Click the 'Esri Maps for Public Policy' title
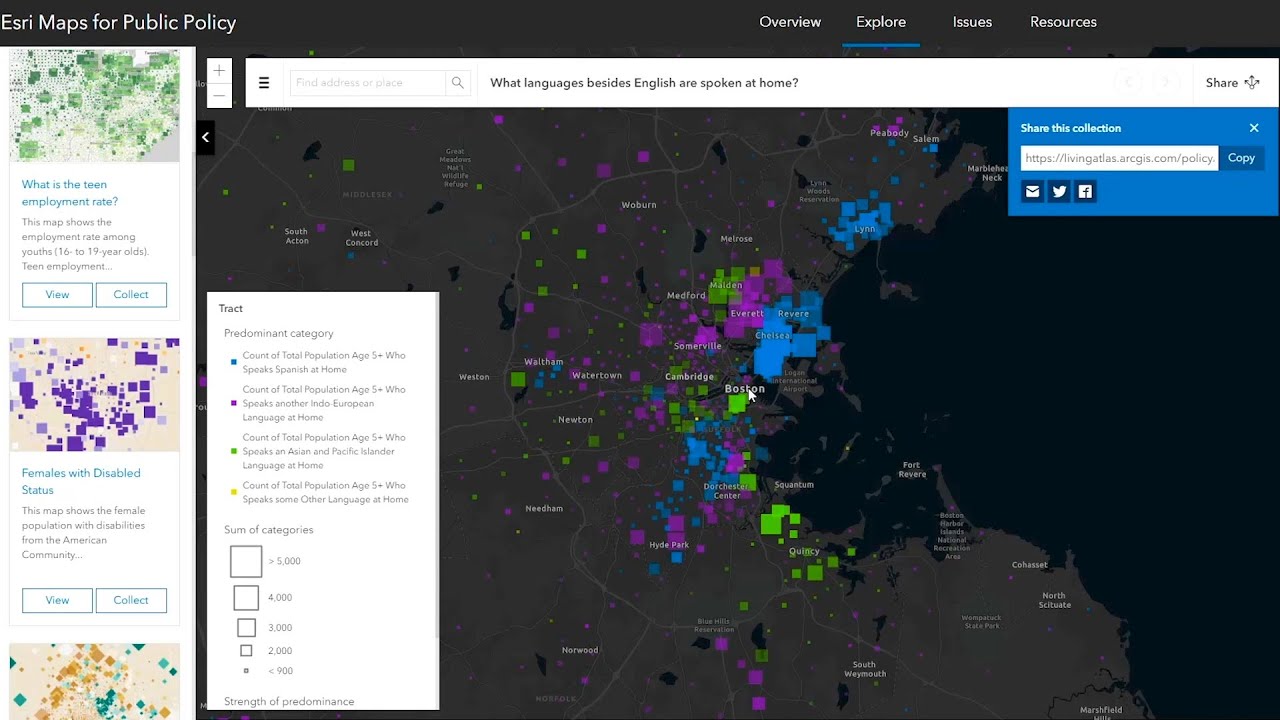 [118, 22]
